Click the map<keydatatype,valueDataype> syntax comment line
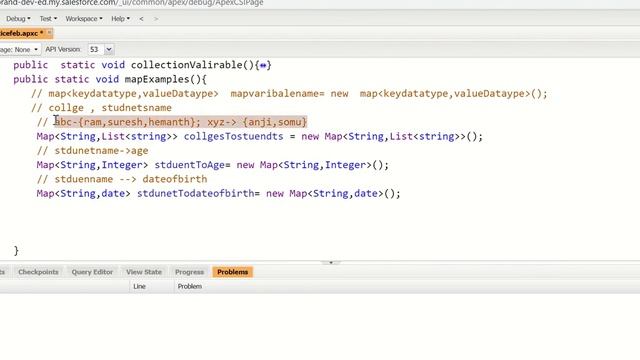 pos(289,93)
